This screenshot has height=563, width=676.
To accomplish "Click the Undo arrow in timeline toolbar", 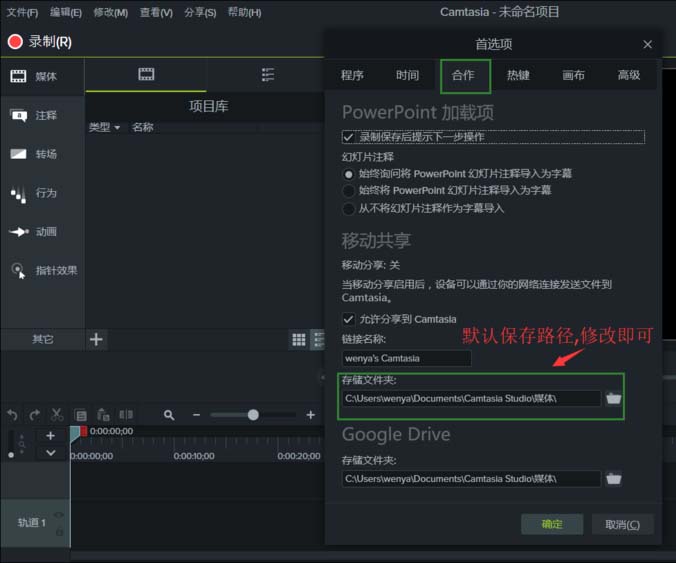I will click(x=13, y=415).
